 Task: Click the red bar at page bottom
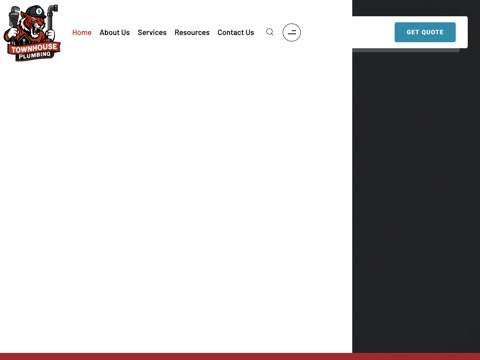240,356
